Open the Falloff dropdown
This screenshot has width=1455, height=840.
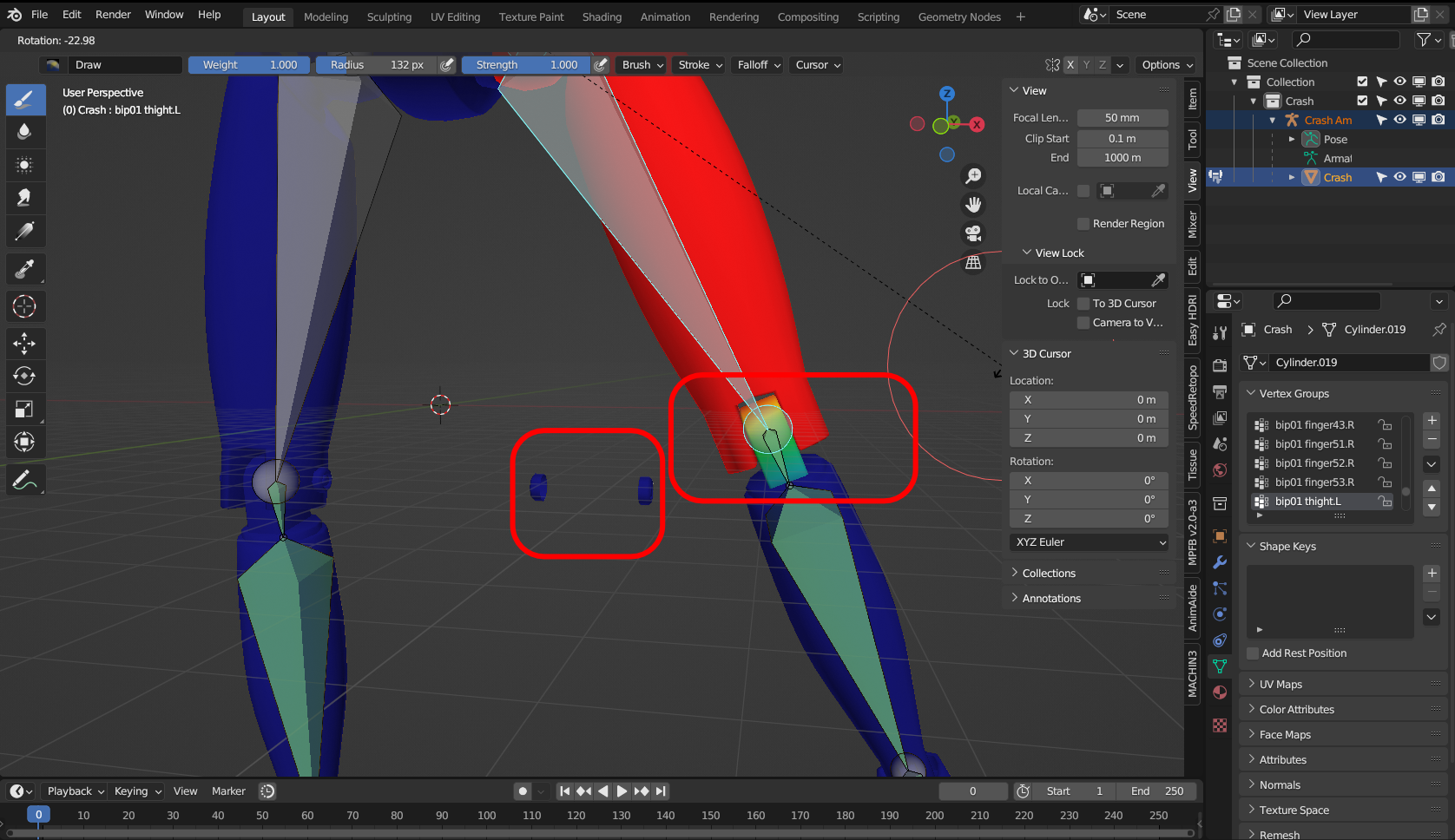coord(759,65)
